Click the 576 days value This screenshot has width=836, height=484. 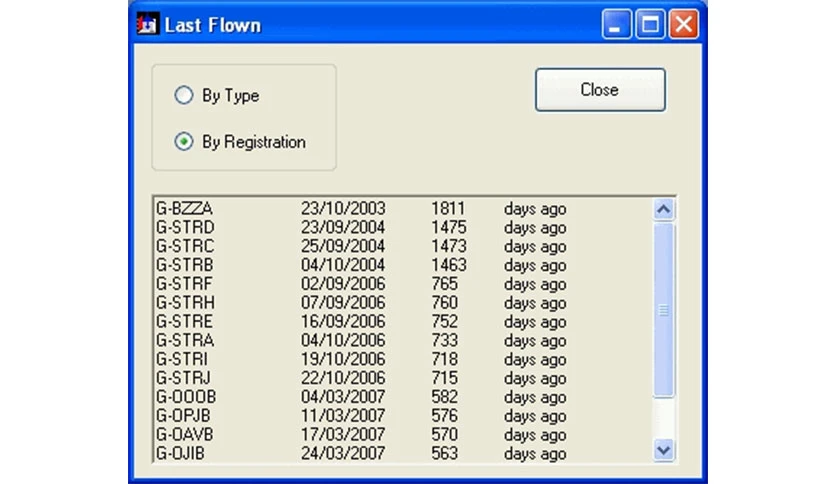[x=444, y=416]
